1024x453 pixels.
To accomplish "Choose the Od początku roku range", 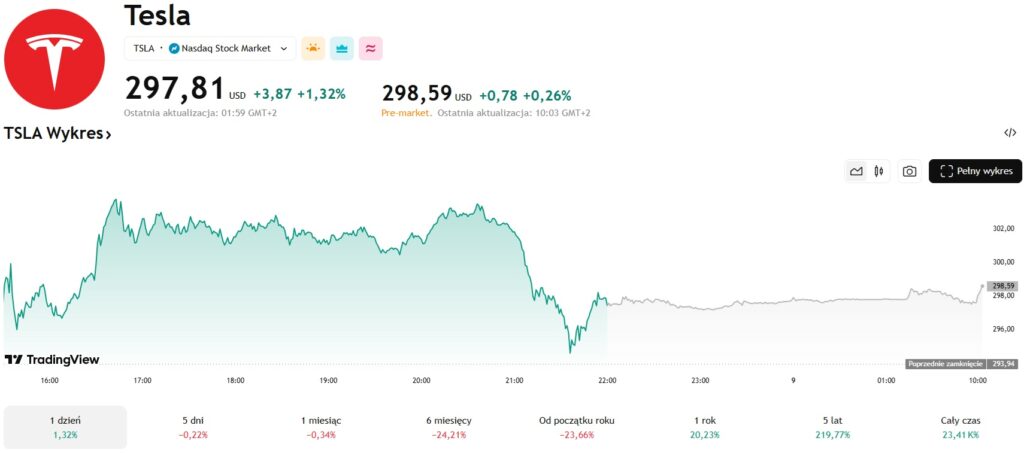I will (576, 427).
